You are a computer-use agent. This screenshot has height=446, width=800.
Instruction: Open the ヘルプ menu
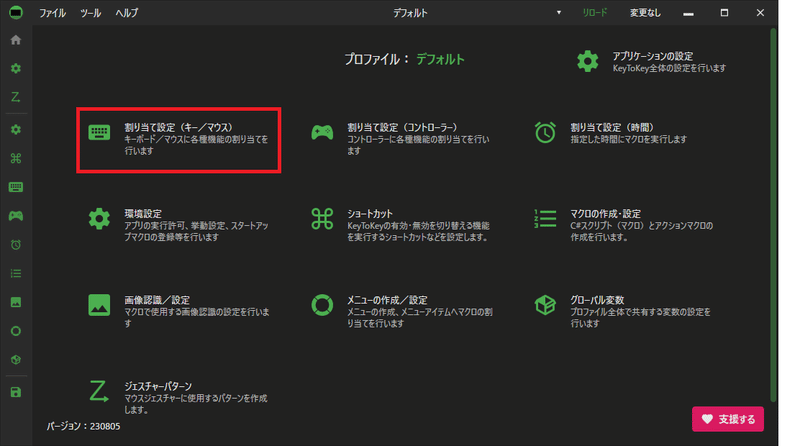(127, 13)
